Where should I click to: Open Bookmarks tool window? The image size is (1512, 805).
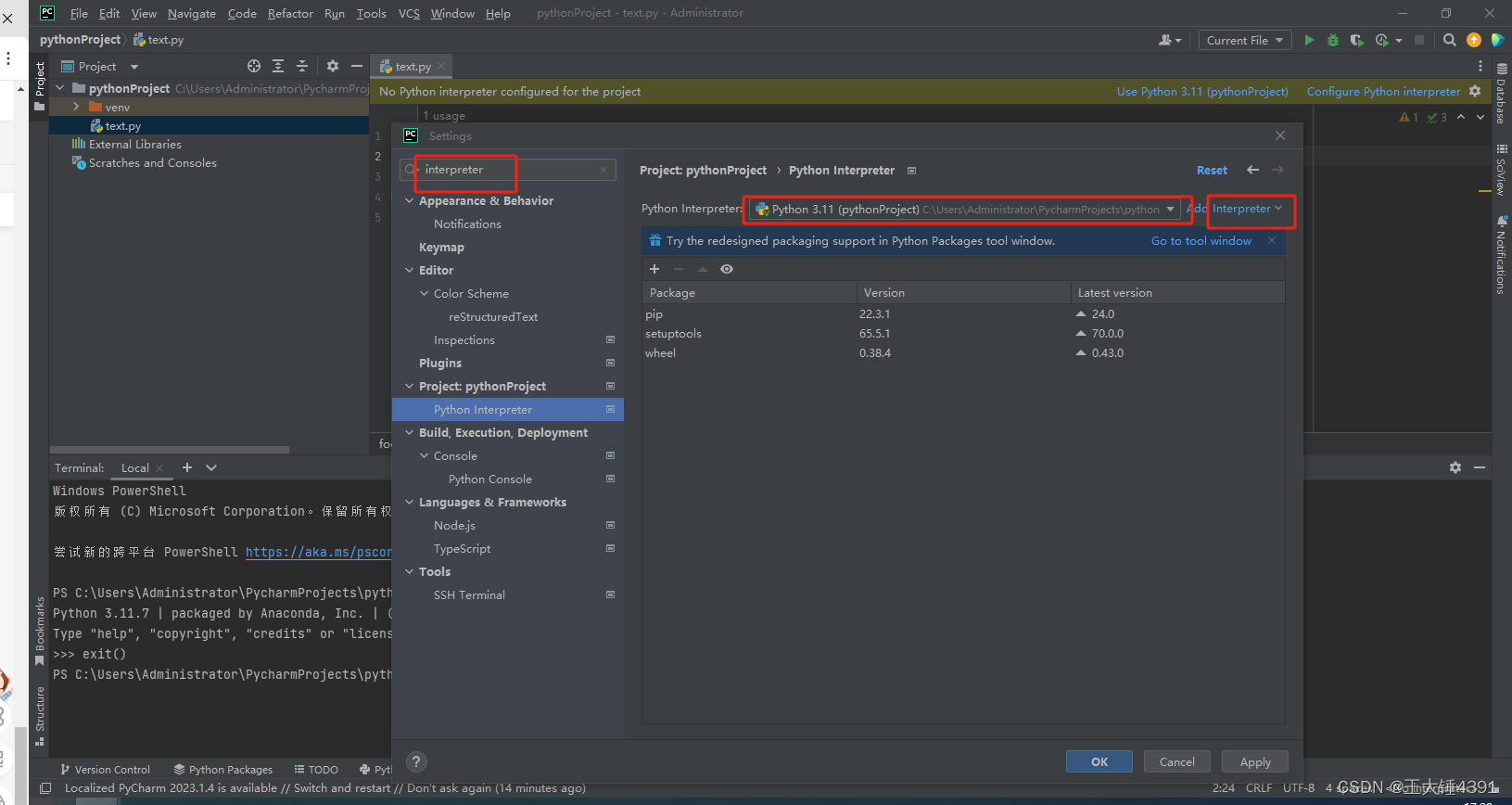tap(39, 631)
